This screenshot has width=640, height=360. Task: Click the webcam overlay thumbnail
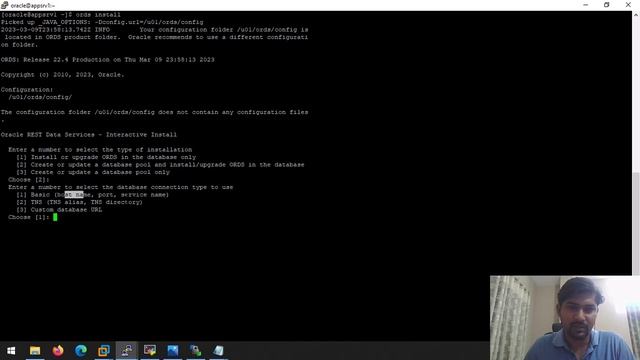[x=565, y=318]
